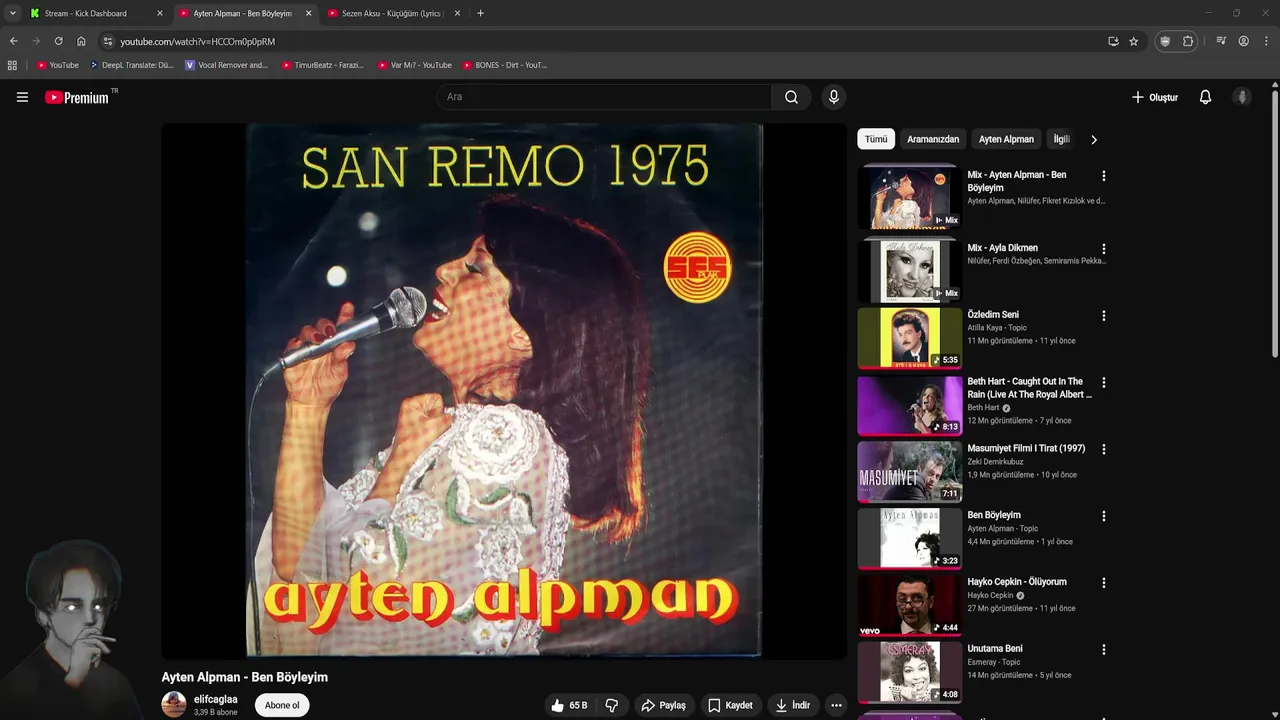Open YouTube notifications bell
The width and height of the screenshot is (1280, 720).
1205,97
